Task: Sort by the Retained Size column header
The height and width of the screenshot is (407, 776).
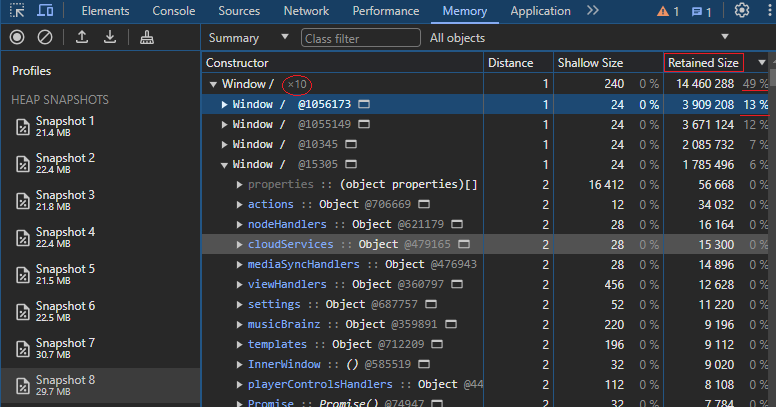Action: (x=704, y=63)
